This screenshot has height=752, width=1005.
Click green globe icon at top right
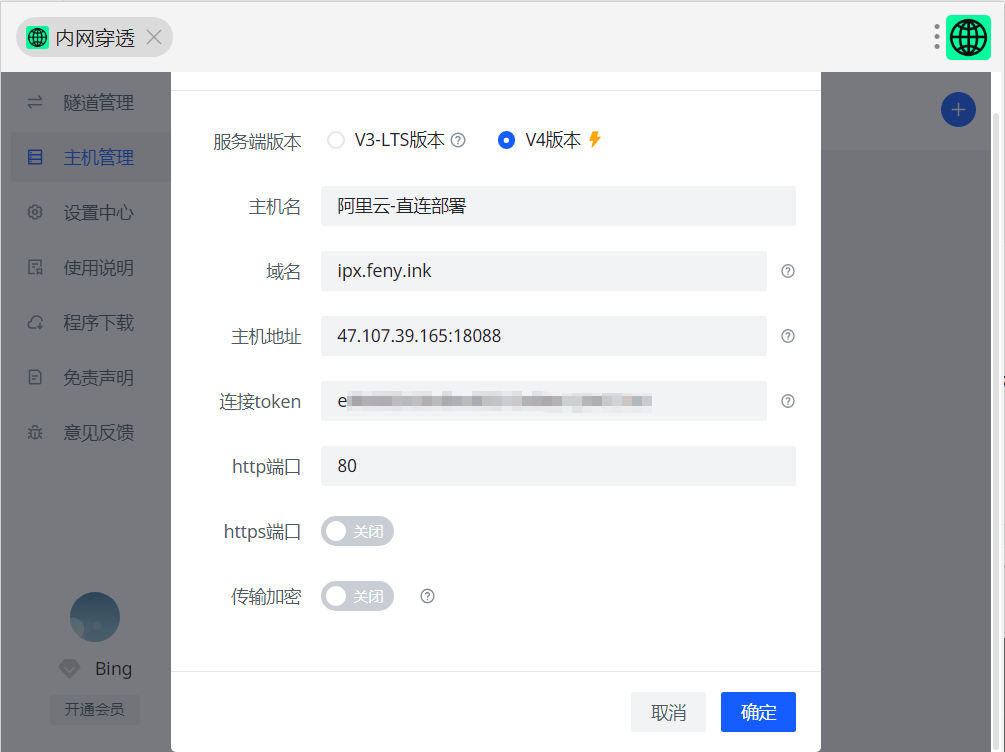[968, 37]
